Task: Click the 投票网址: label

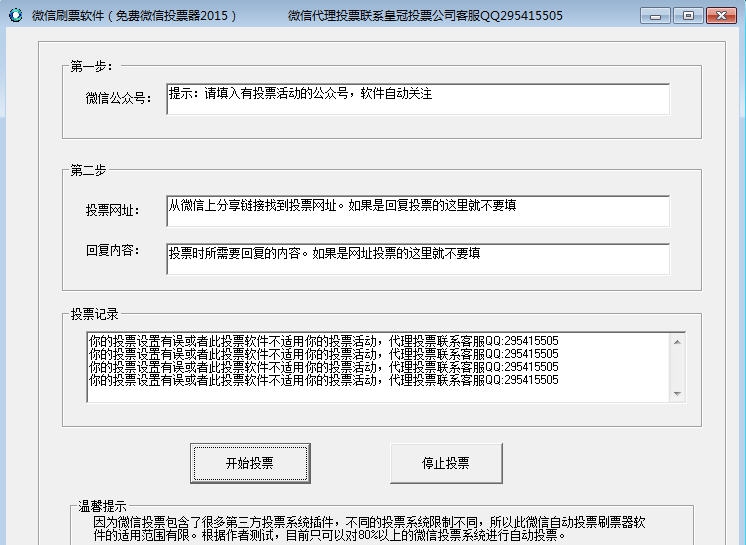Action: tap(112, 210)
